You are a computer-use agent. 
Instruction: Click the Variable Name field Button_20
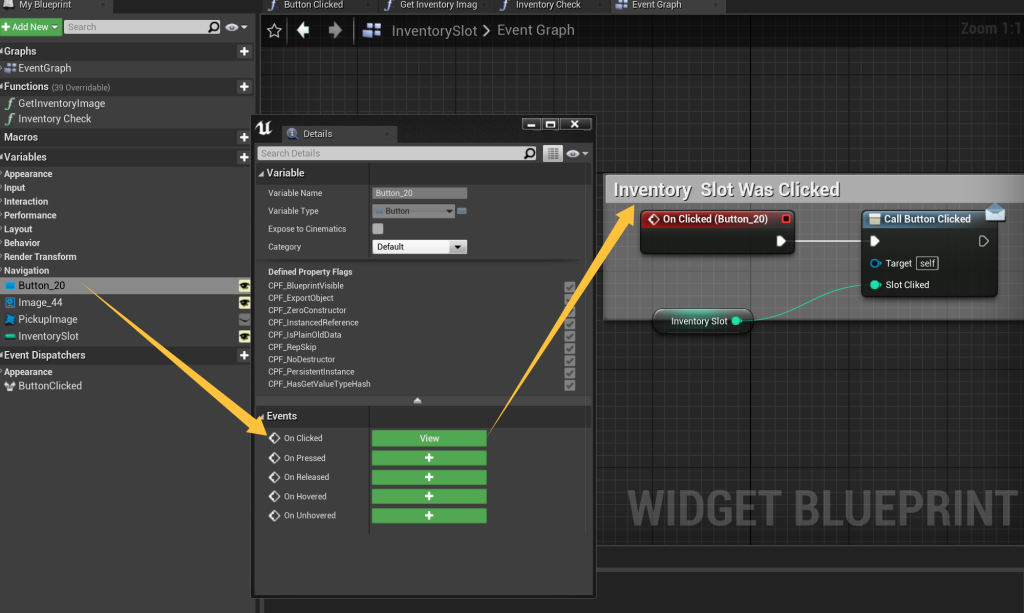(x=419, y=193)
